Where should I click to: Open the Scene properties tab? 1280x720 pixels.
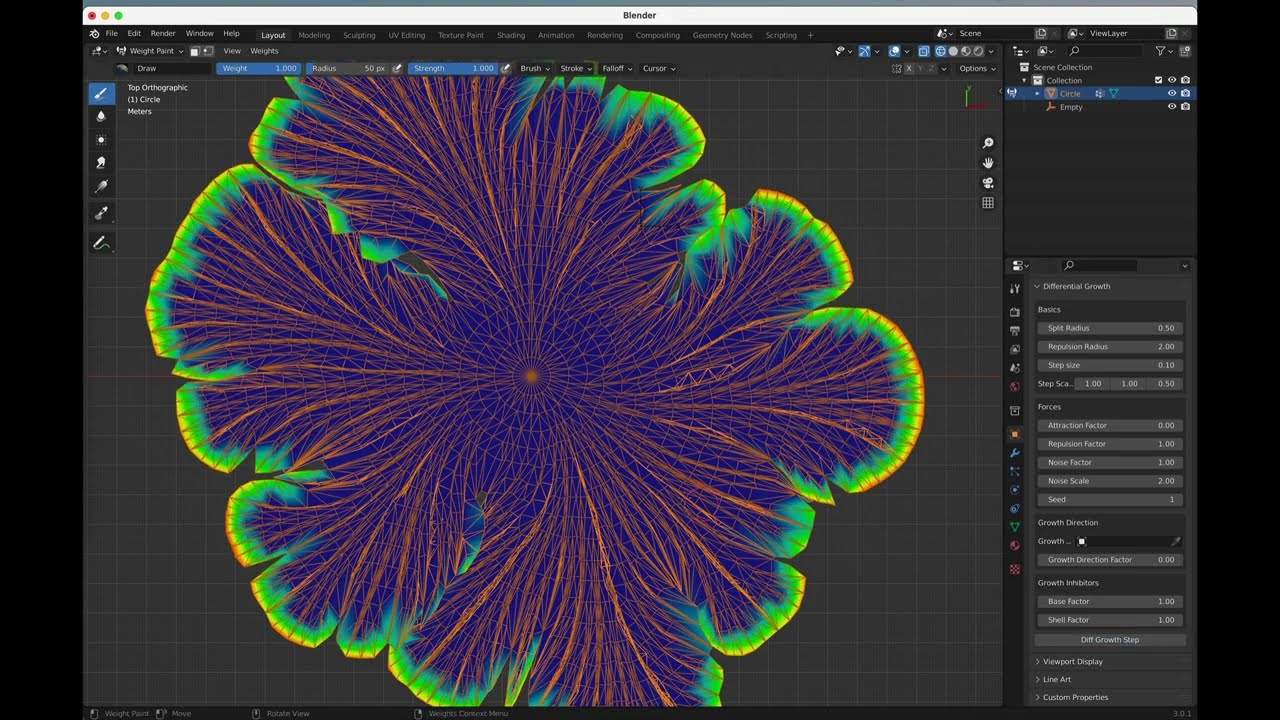click(1015, 368)
